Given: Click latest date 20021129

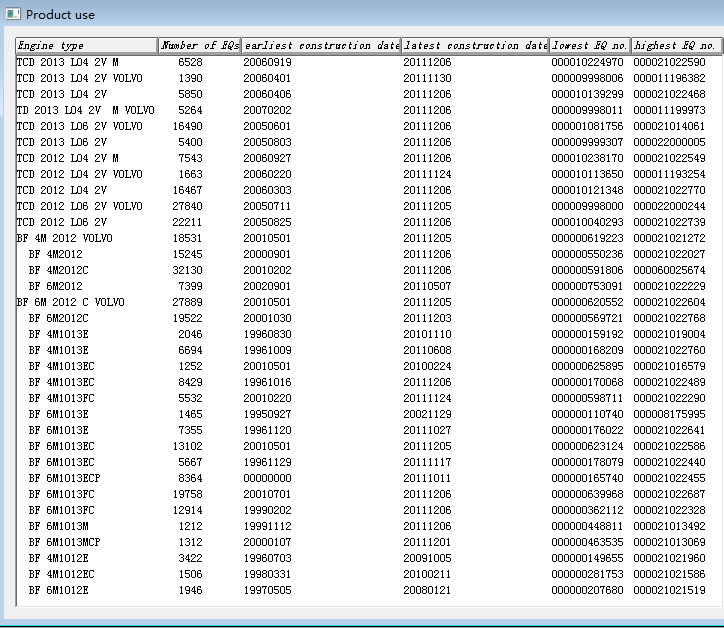Looking at the screenshot, I should click(x=427, y=414).
